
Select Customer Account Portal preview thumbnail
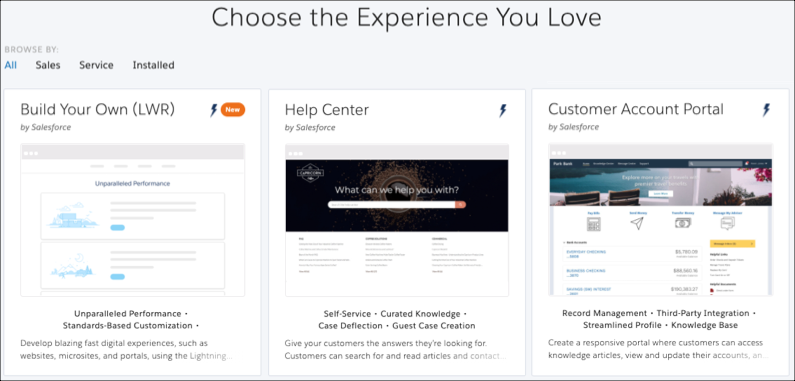[x=661, y=220]
